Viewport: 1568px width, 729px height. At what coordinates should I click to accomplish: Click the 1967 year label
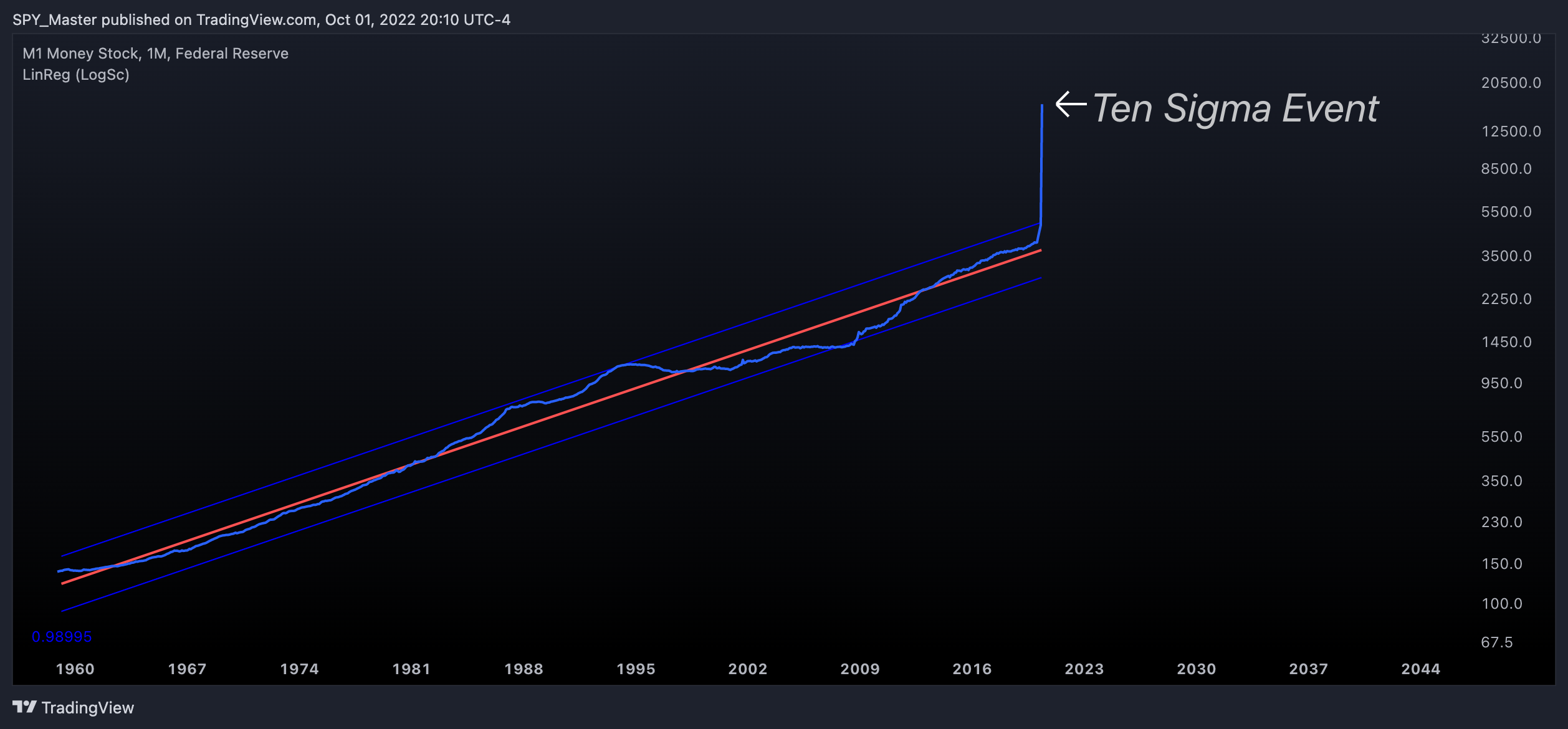(x=188, y=669)
